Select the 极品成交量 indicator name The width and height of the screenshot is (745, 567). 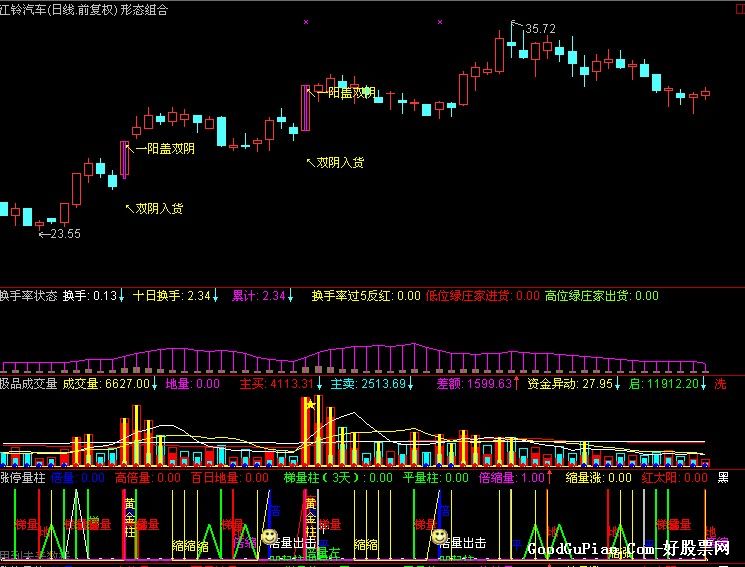coord(29,384)
